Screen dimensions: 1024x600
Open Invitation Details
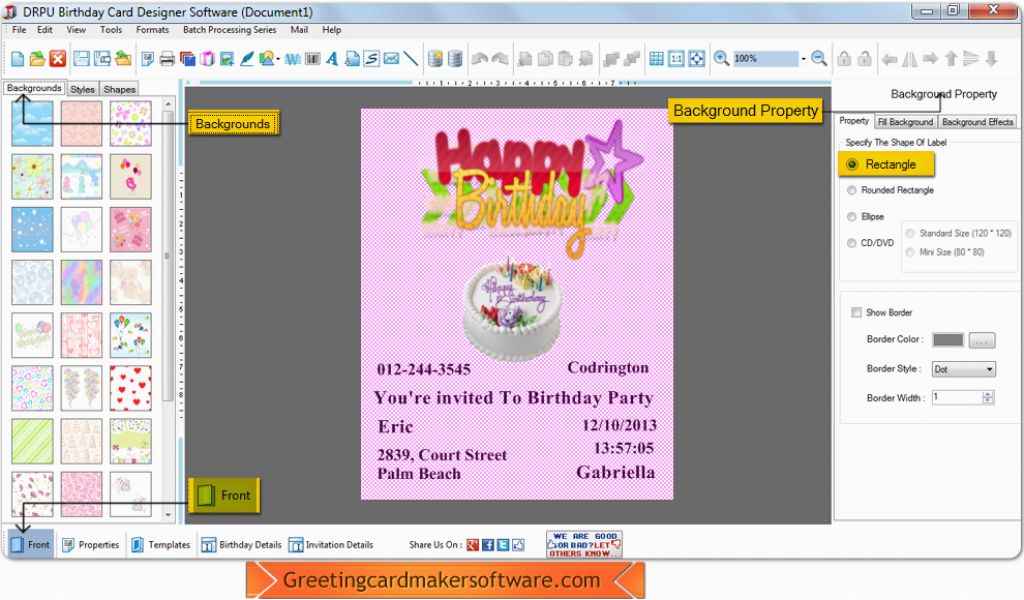pyautogui.click(x=330, y=545)
